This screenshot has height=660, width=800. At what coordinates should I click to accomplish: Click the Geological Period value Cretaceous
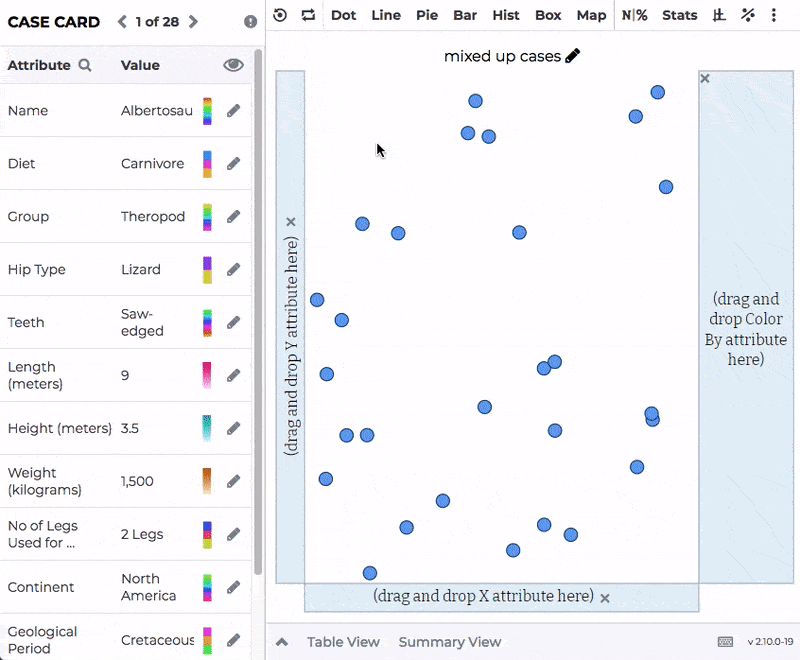158,640
